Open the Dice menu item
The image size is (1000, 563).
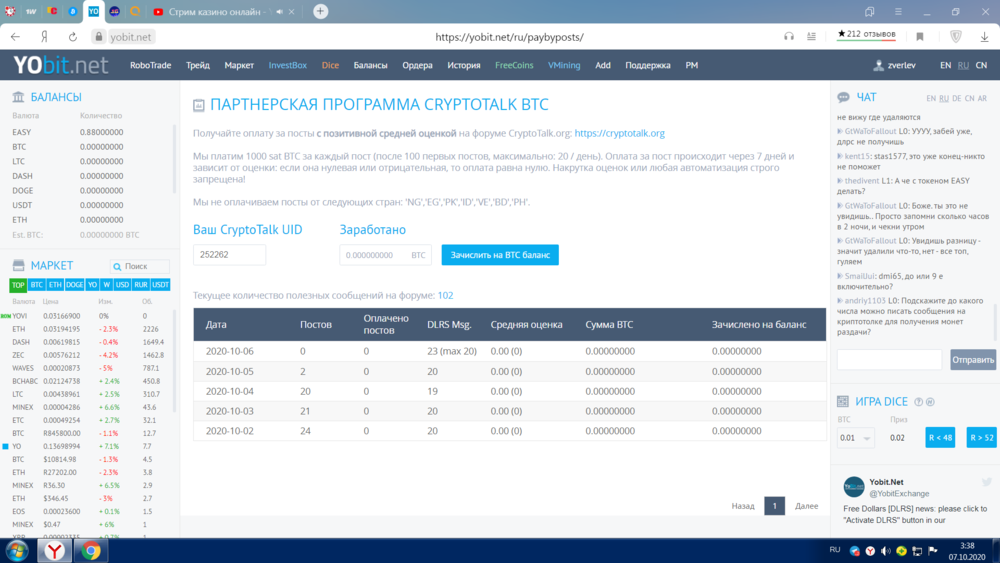[x=330, y=65]
